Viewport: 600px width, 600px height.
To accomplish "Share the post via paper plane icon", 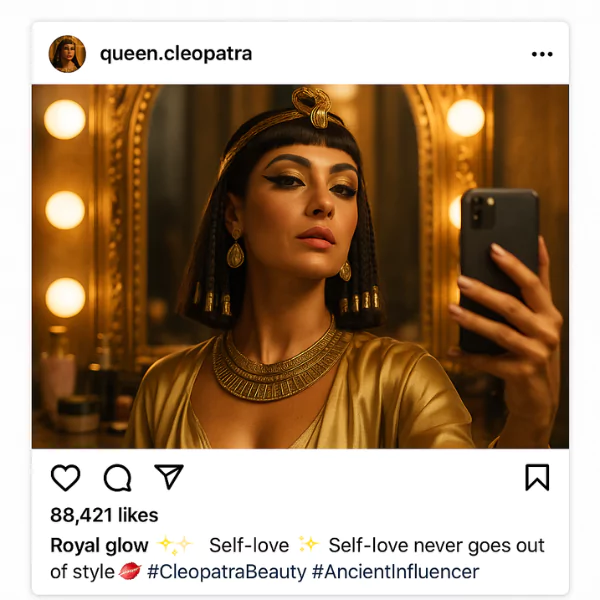I will (x=168, y=477).
